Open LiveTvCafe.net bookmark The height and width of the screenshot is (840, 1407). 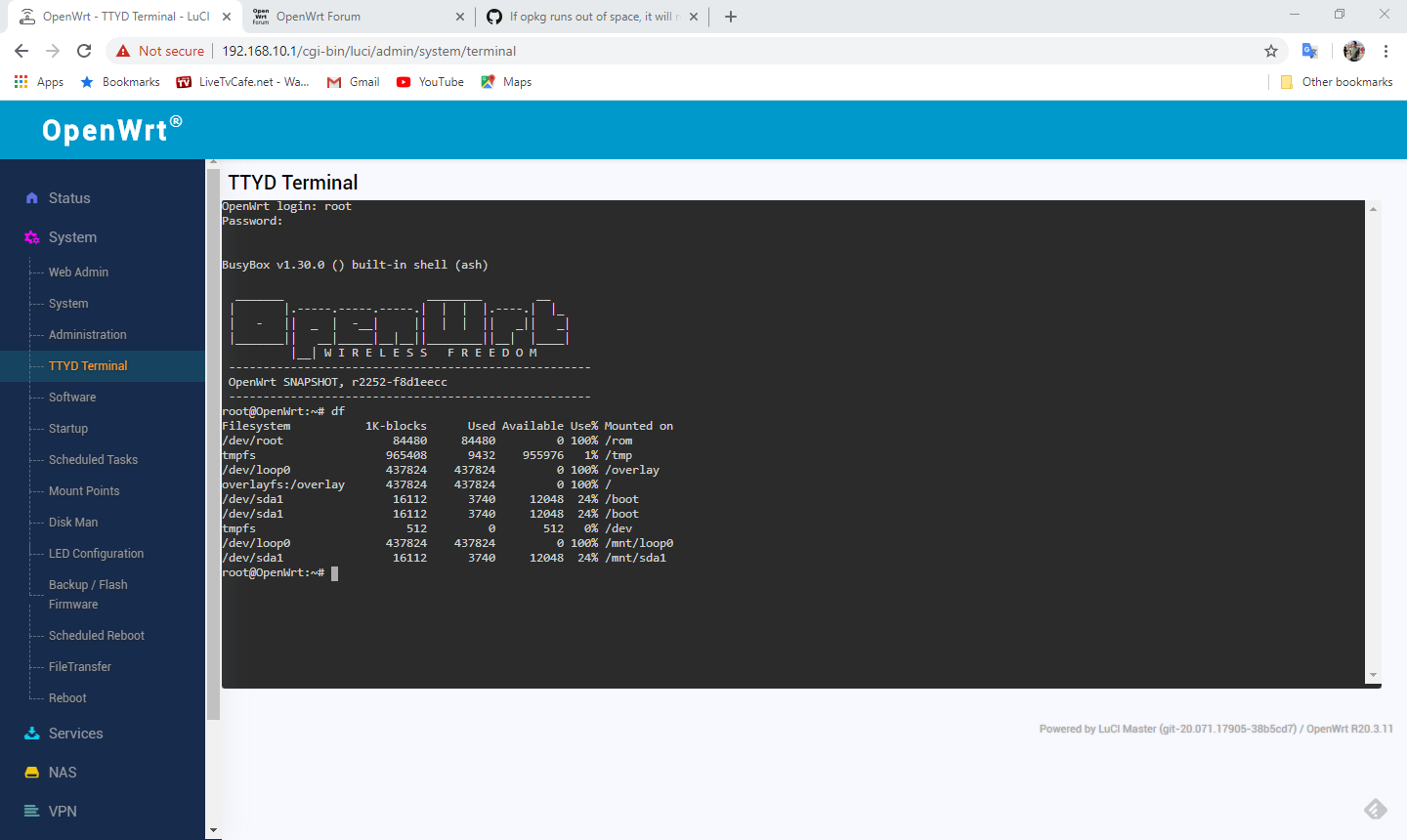[x=242, y=82]
